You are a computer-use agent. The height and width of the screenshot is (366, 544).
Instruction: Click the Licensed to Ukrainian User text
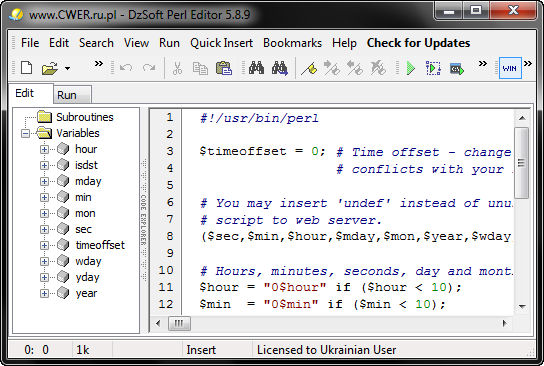[x=326, y=350]
